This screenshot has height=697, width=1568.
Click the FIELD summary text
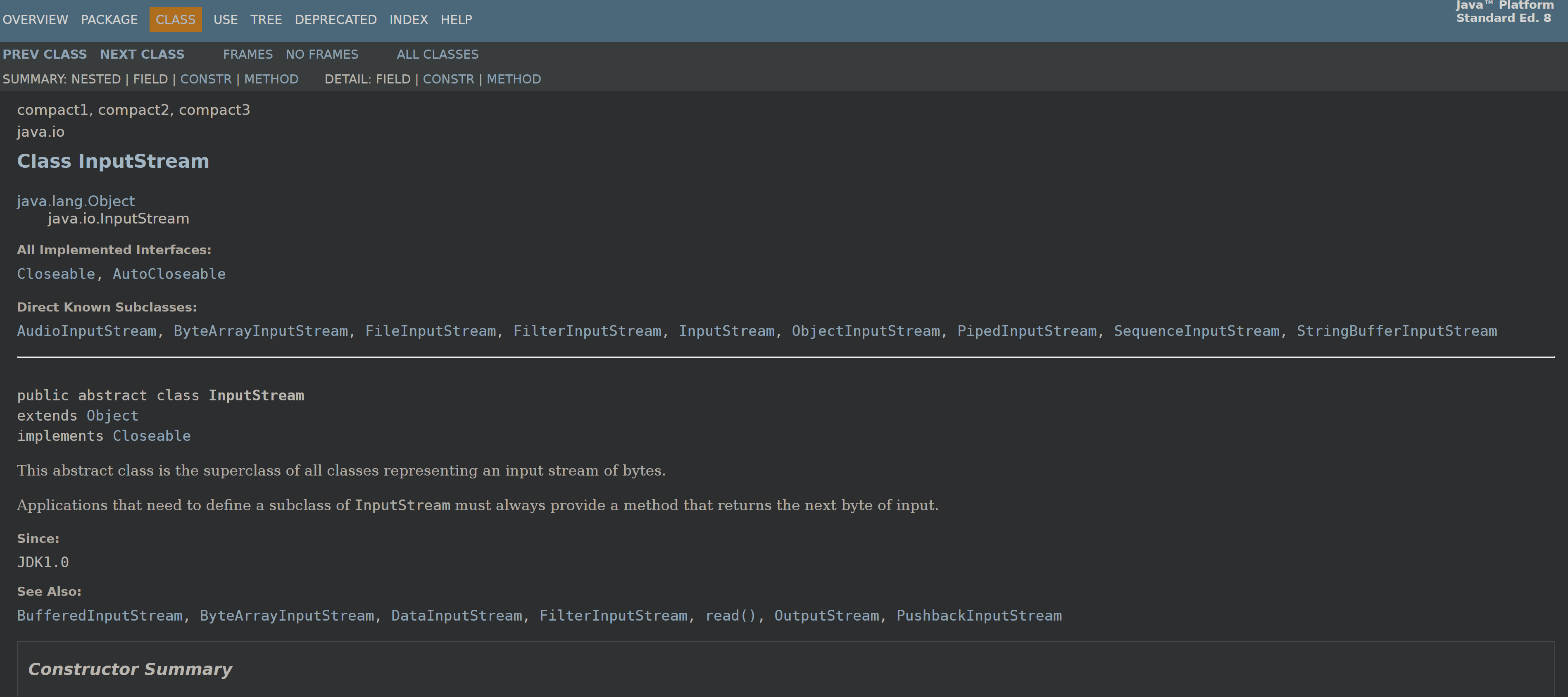click(150, 79)
